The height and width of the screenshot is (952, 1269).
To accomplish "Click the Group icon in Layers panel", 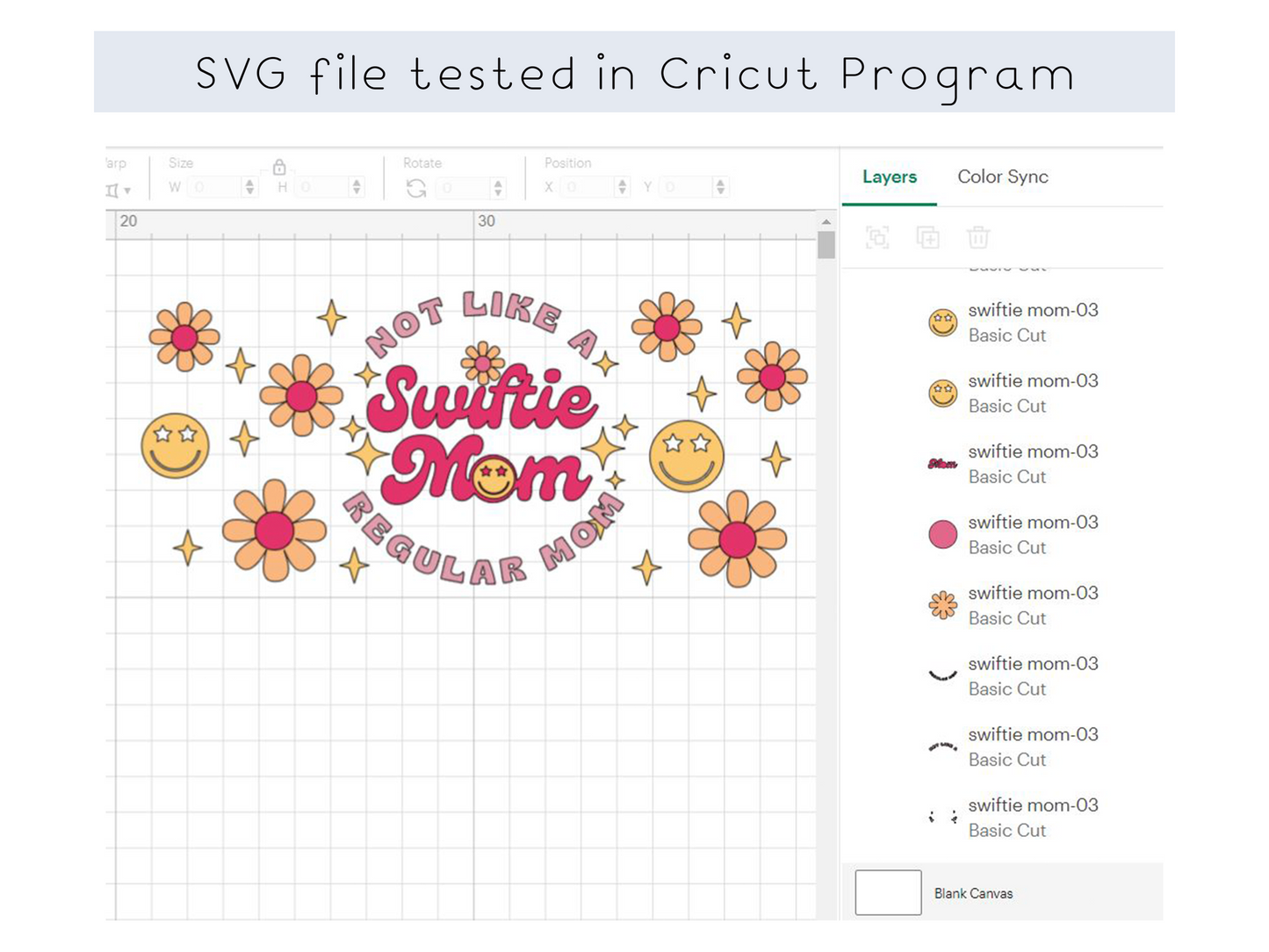I will click(876, 237).
